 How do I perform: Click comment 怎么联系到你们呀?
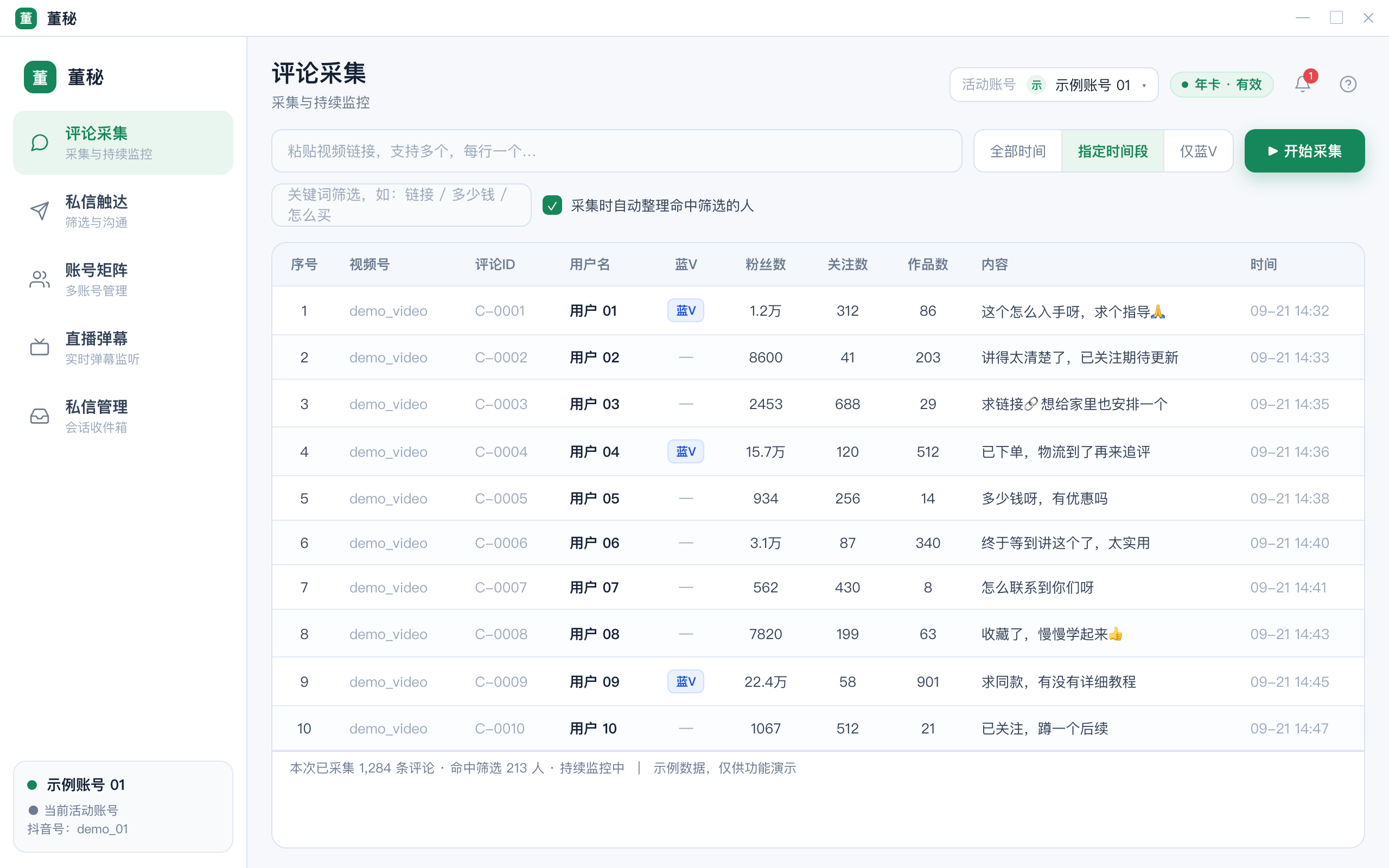click(x=1037, y=588)
